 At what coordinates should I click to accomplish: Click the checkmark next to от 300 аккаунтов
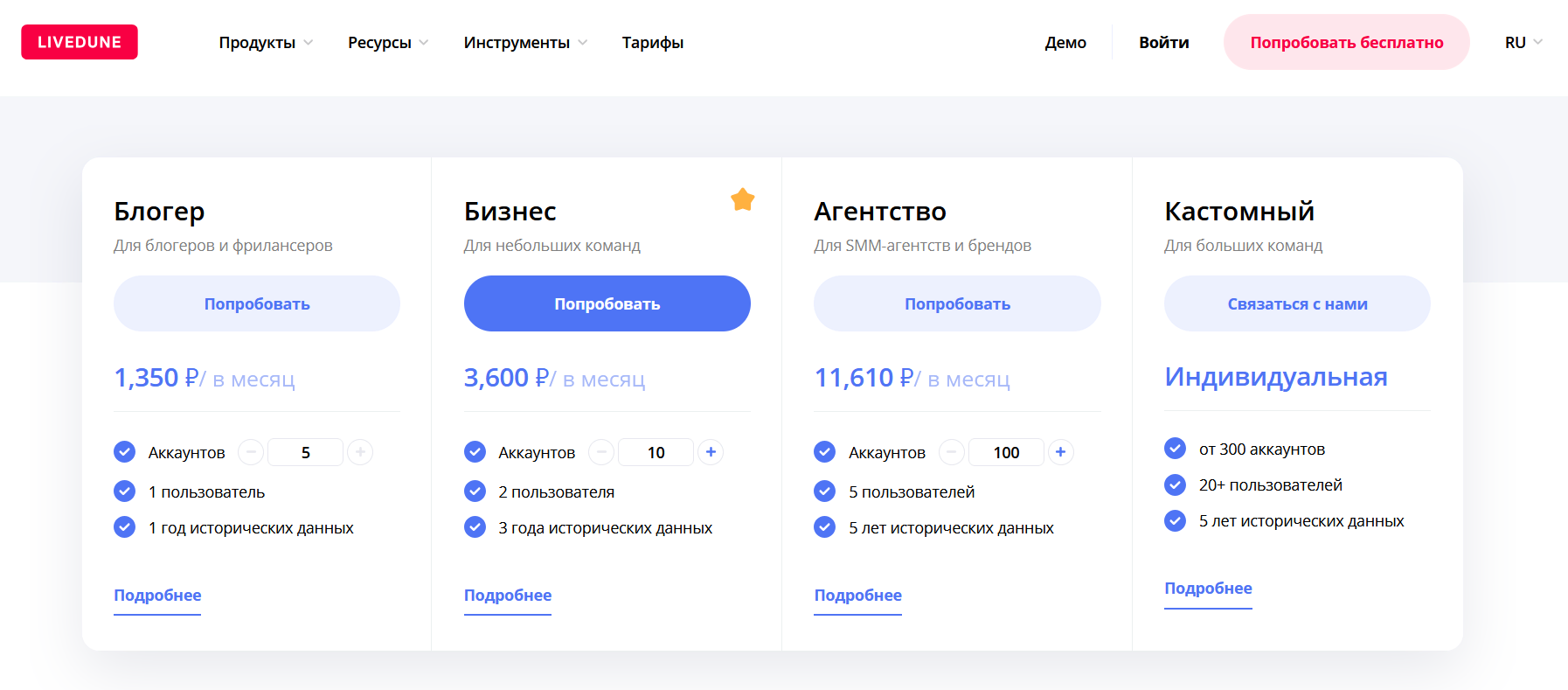(x=1176, y=449)
